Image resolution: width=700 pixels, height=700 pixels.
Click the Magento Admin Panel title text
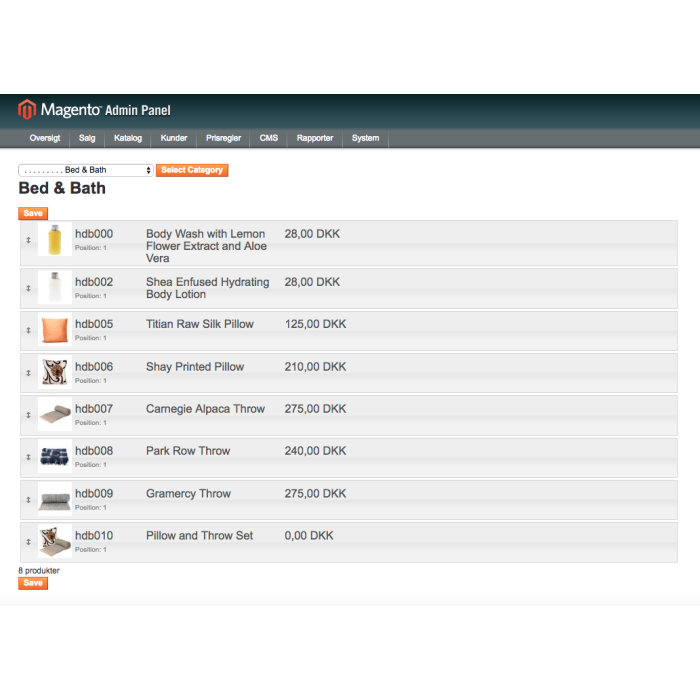[106, 110]
